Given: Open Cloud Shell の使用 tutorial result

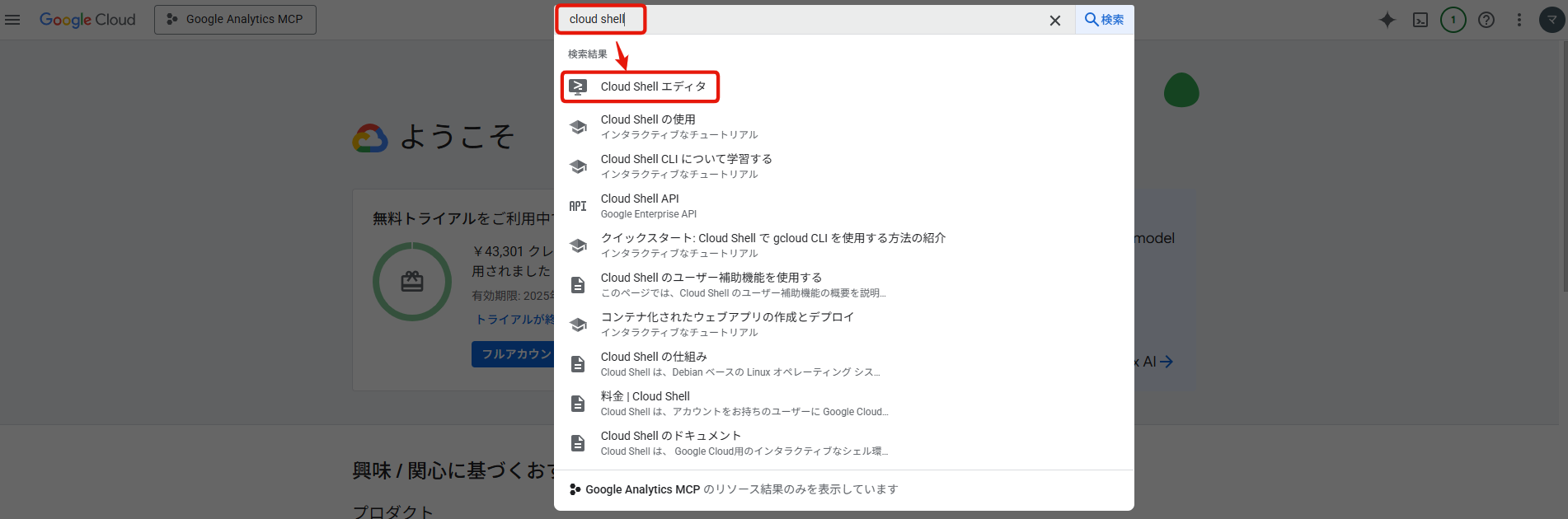Looking at the screenshot, I should (844, 126).
